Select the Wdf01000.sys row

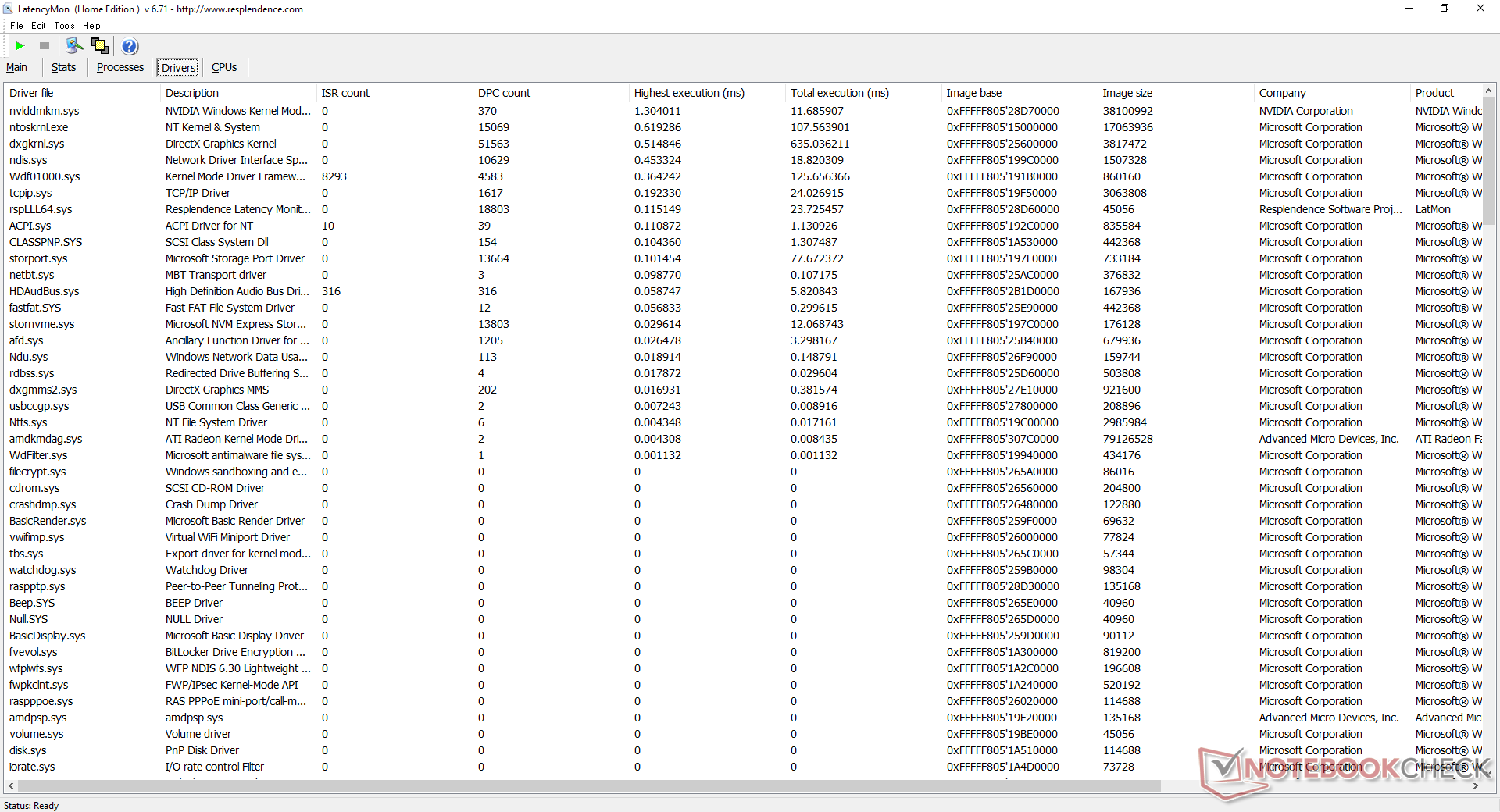click(744, 176)
